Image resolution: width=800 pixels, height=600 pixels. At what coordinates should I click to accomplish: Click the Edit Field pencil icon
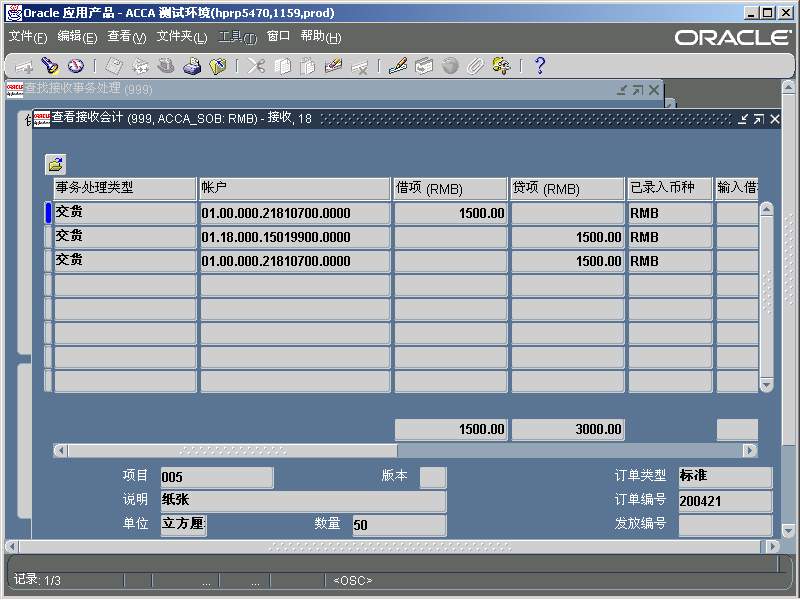pyautogui.click(x=397, y=66)
